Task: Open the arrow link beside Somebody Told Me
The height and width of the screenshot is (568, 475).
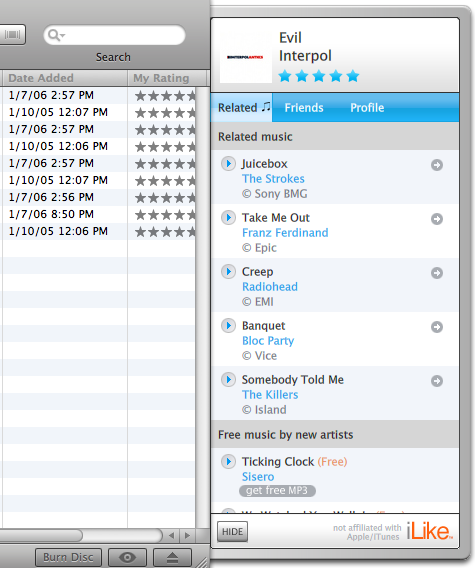Action: point(437,381)
